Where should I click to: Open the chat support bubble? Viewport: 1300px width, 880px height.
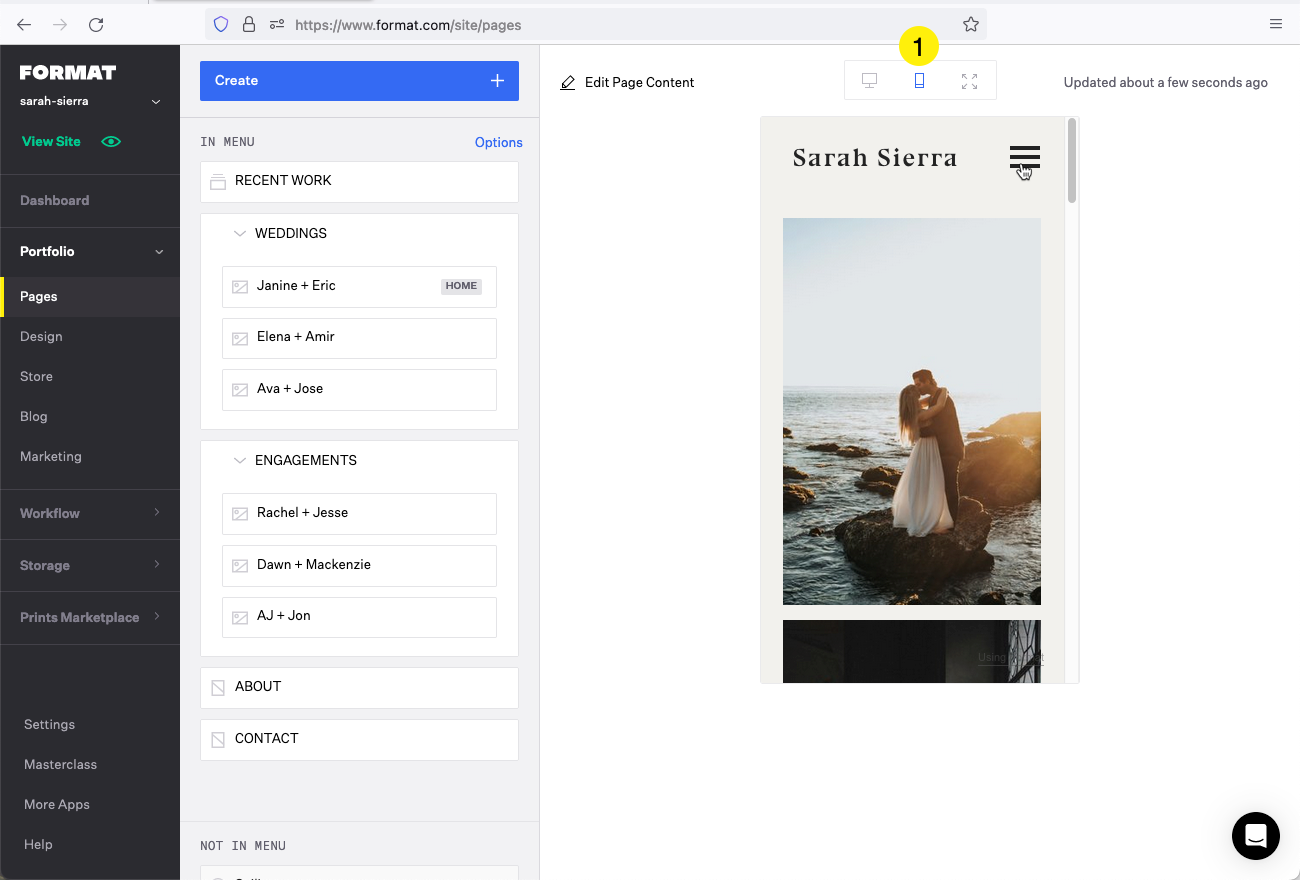1255,836
